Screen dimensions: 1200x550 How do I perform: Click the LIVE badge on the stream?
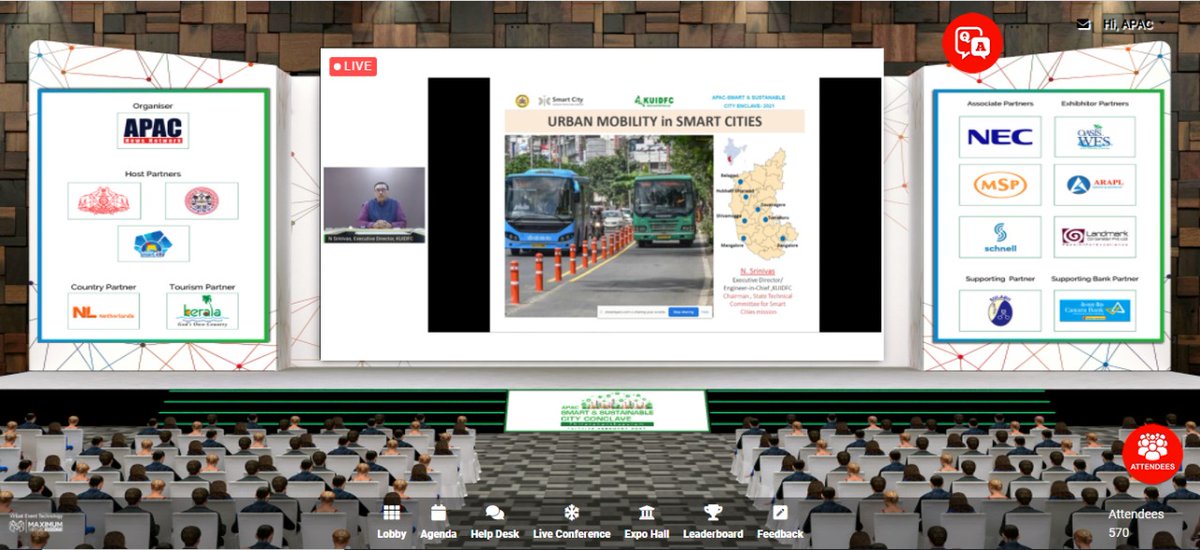pos(353,66)
